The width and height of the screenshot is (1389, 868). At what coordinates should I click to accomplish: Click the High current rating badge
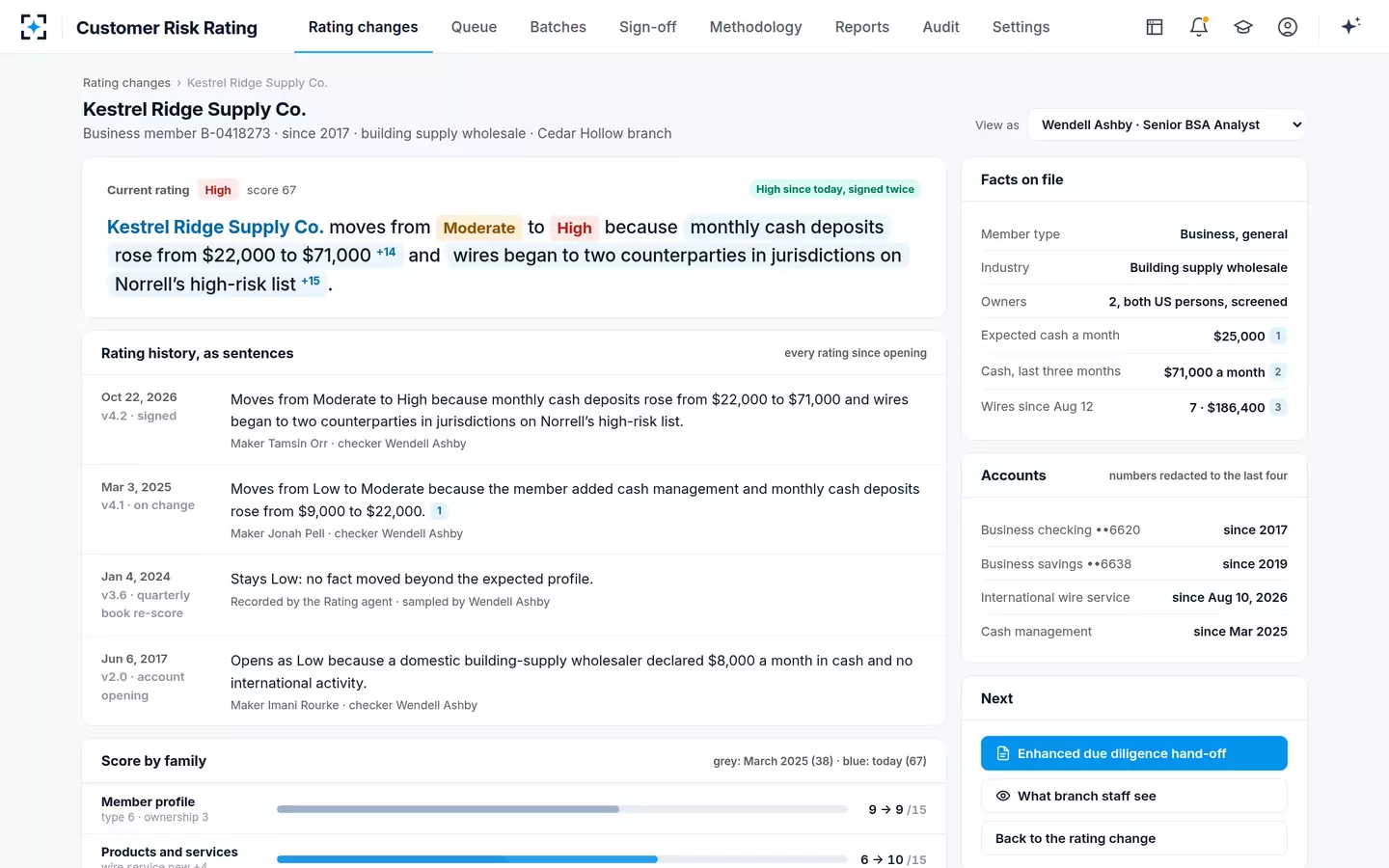click(x=218, y=190)
